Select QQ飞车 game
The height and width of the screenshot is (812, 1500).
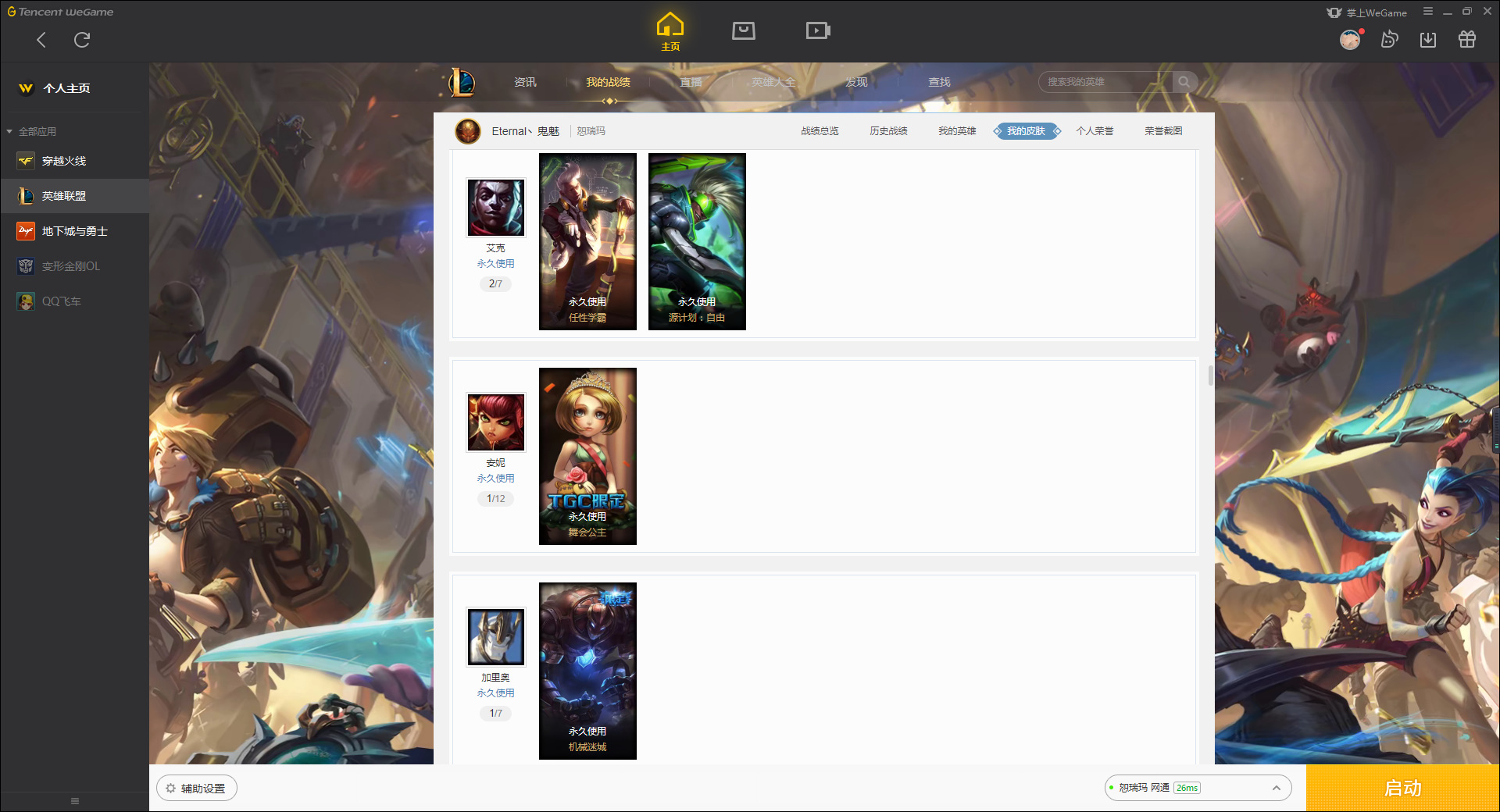click(x=74, y=301)
